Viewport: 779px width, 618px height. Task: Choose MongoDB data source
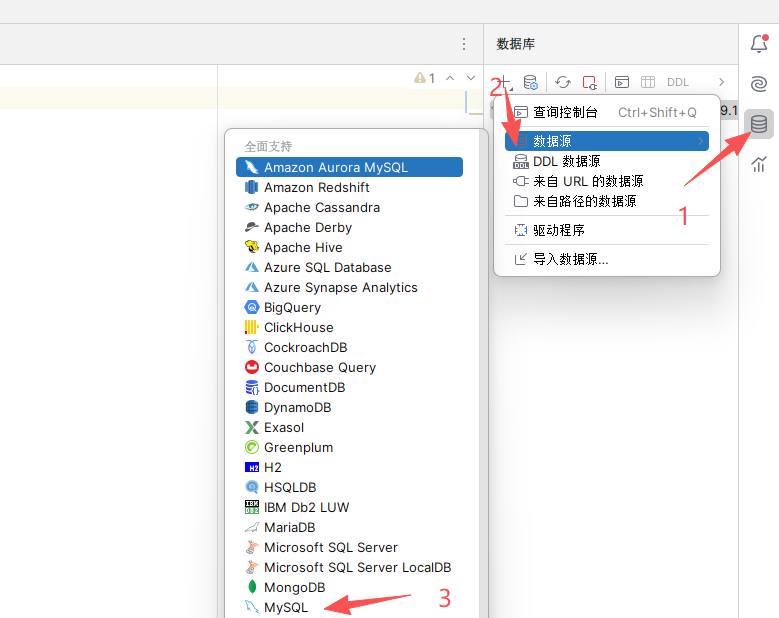(349, 587)
